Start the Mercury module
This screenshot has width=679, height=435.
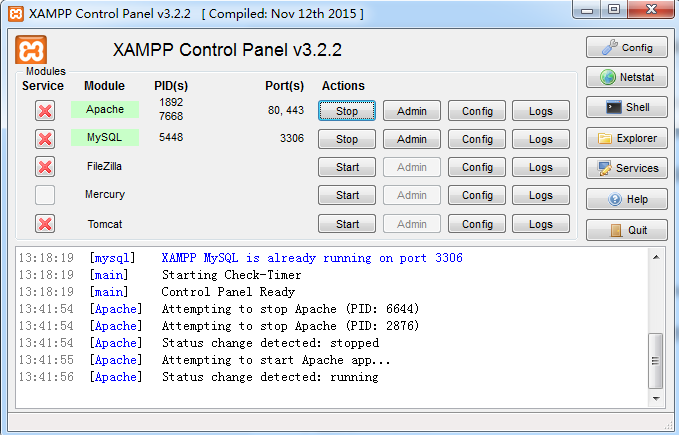click(x=347, y=195)
